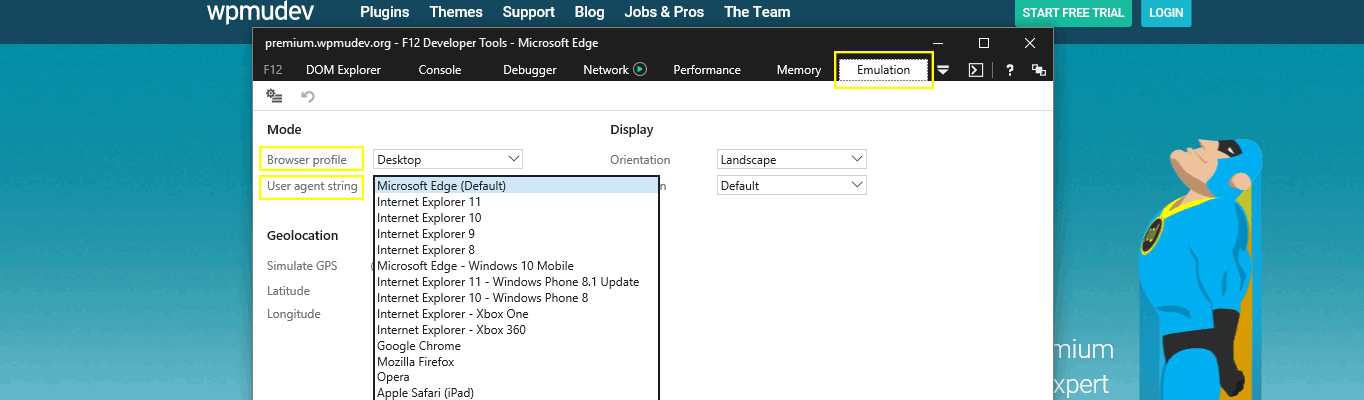Click the START FREE TRIAL button

click(1074, 13)
